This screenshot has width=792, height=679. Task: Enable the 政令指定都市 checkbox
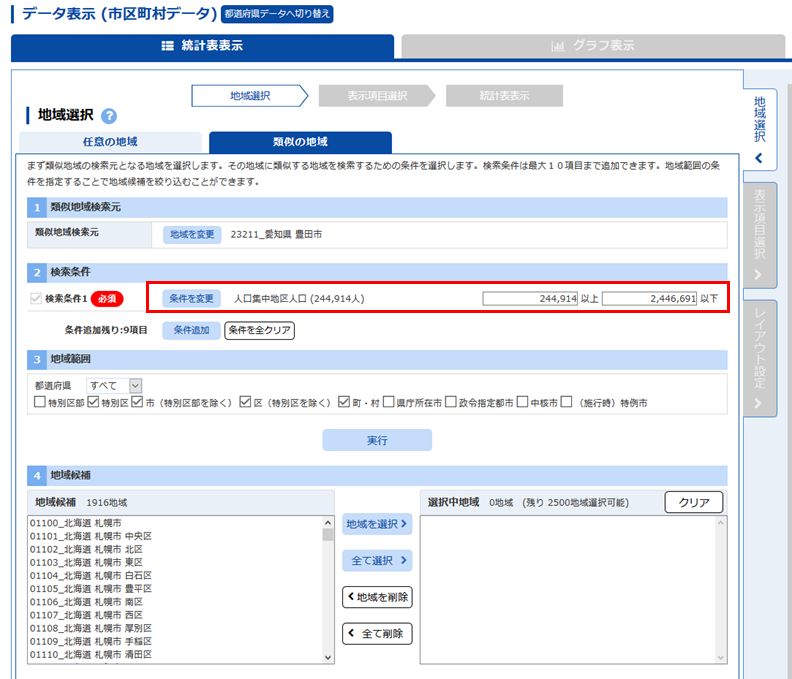click(451, 403)
